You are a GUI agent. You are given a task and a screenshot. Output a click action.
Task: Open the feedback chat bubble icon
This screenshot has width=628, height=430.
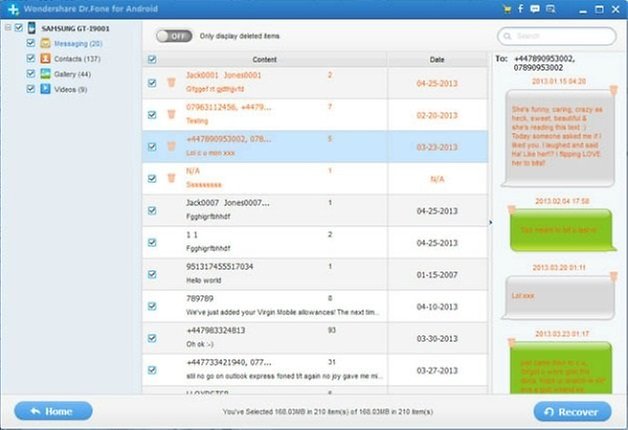pyautogui.click(x=535, y=9)
